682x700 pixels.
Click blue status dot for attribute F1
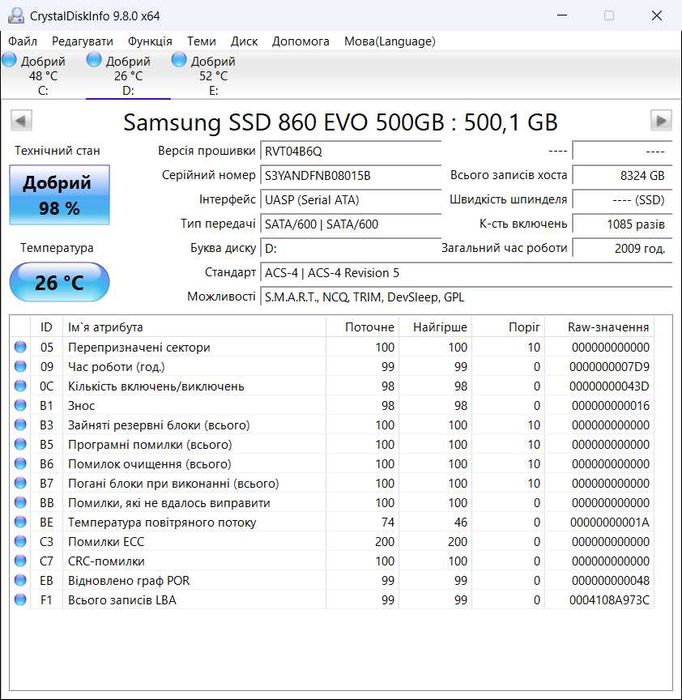pyautogui.click(x=20, y=600)
